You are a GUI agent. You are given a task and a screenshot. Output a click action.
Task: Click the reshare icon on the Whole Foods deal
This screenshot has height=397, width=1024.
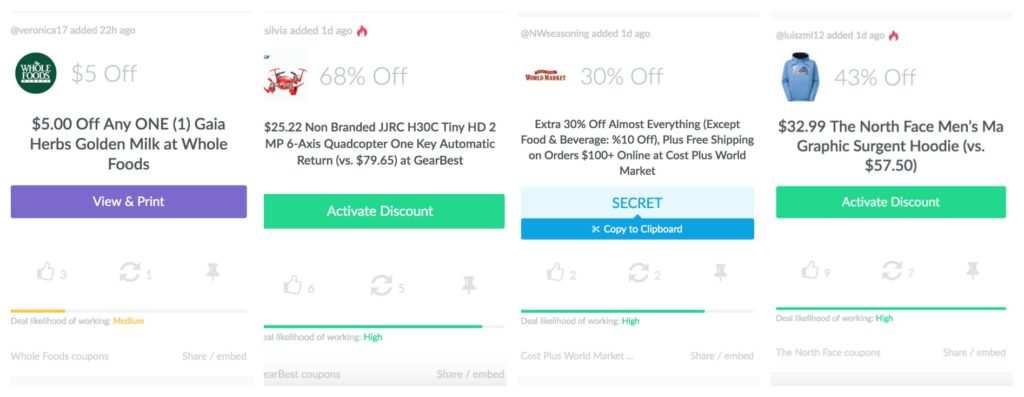(129, 272)
